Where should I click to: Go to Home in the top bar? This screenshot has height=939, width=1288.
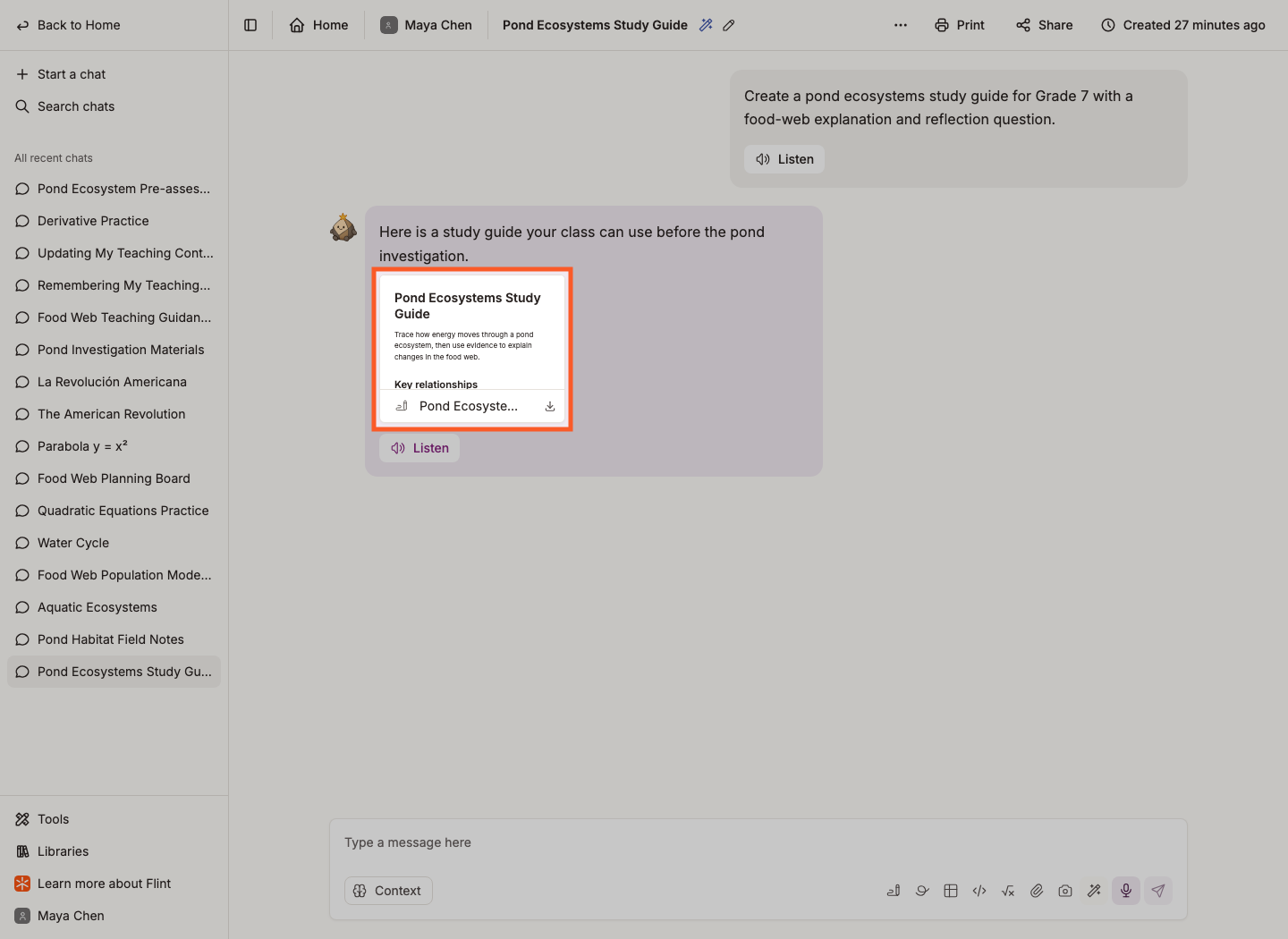[318, 25]
